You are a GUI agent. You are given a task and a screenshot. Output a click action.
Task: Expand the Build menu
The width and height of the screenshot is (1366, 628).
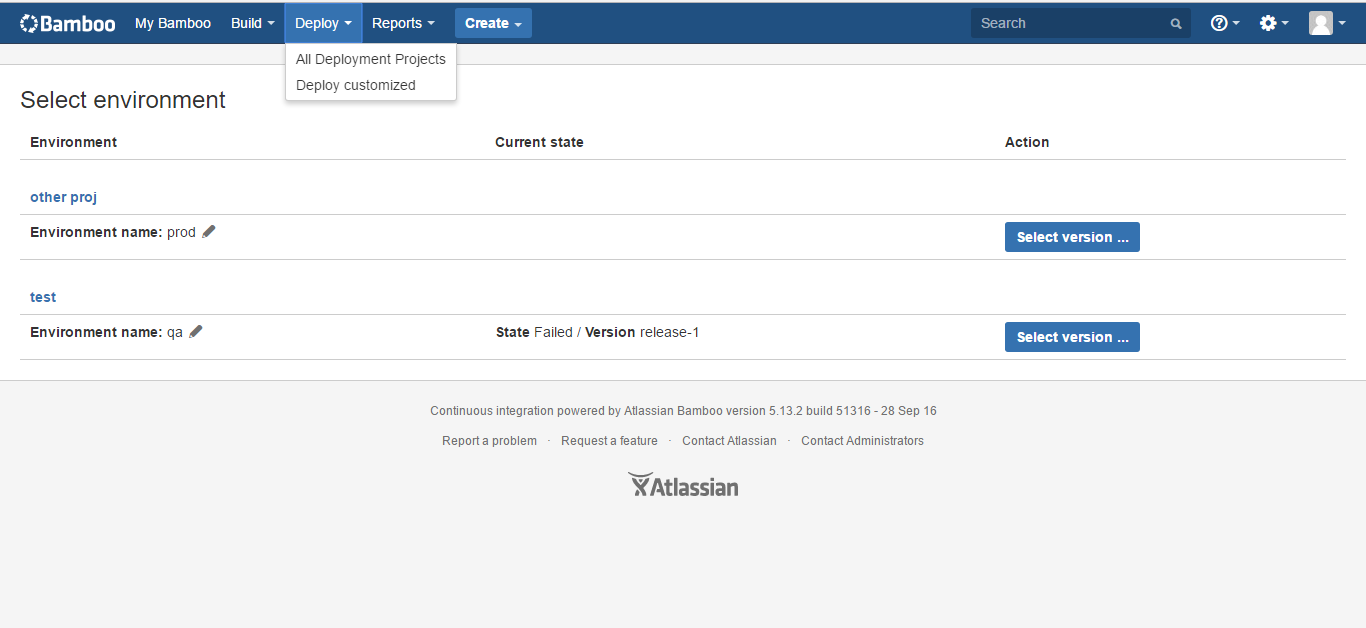253,23
